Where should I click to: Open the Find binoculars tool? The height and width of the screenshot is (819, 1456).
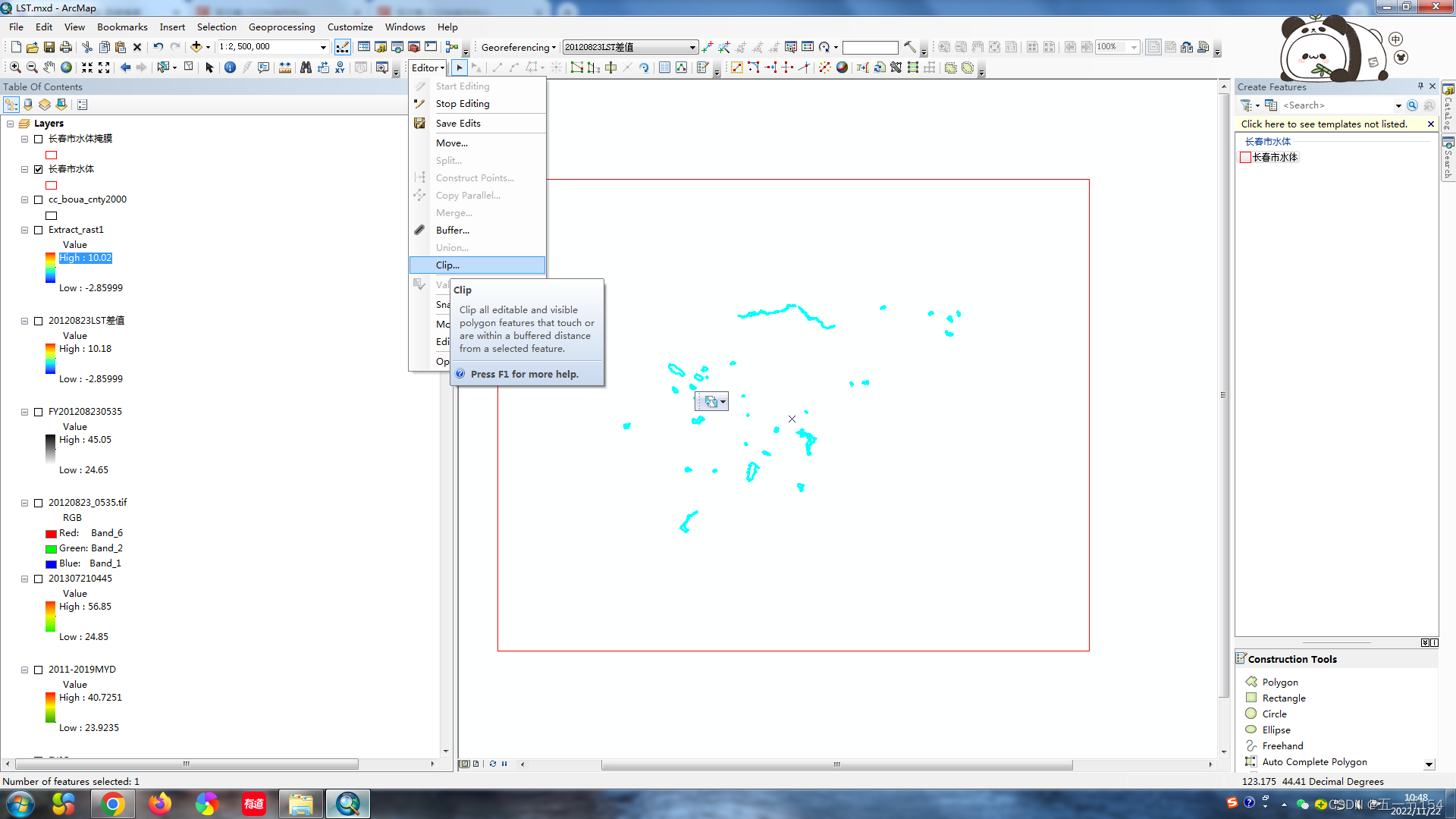[x=306, y=67]
